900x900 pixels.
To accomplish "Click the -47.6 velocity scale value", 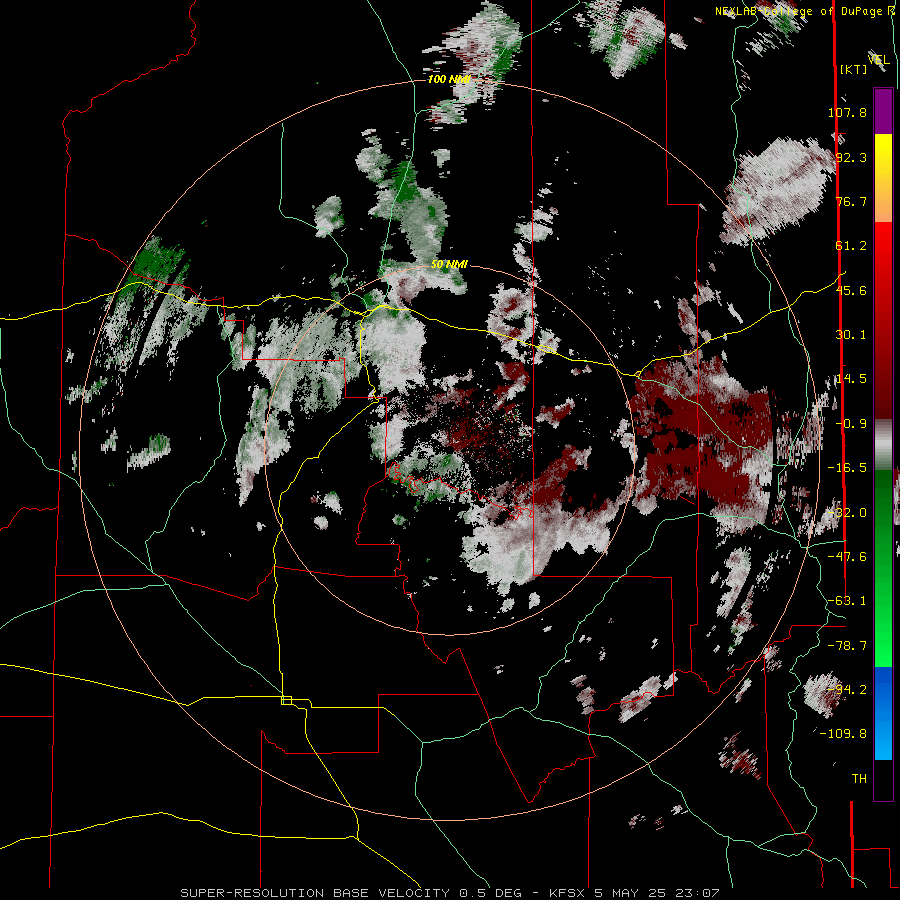I will (x=847, y=557).
